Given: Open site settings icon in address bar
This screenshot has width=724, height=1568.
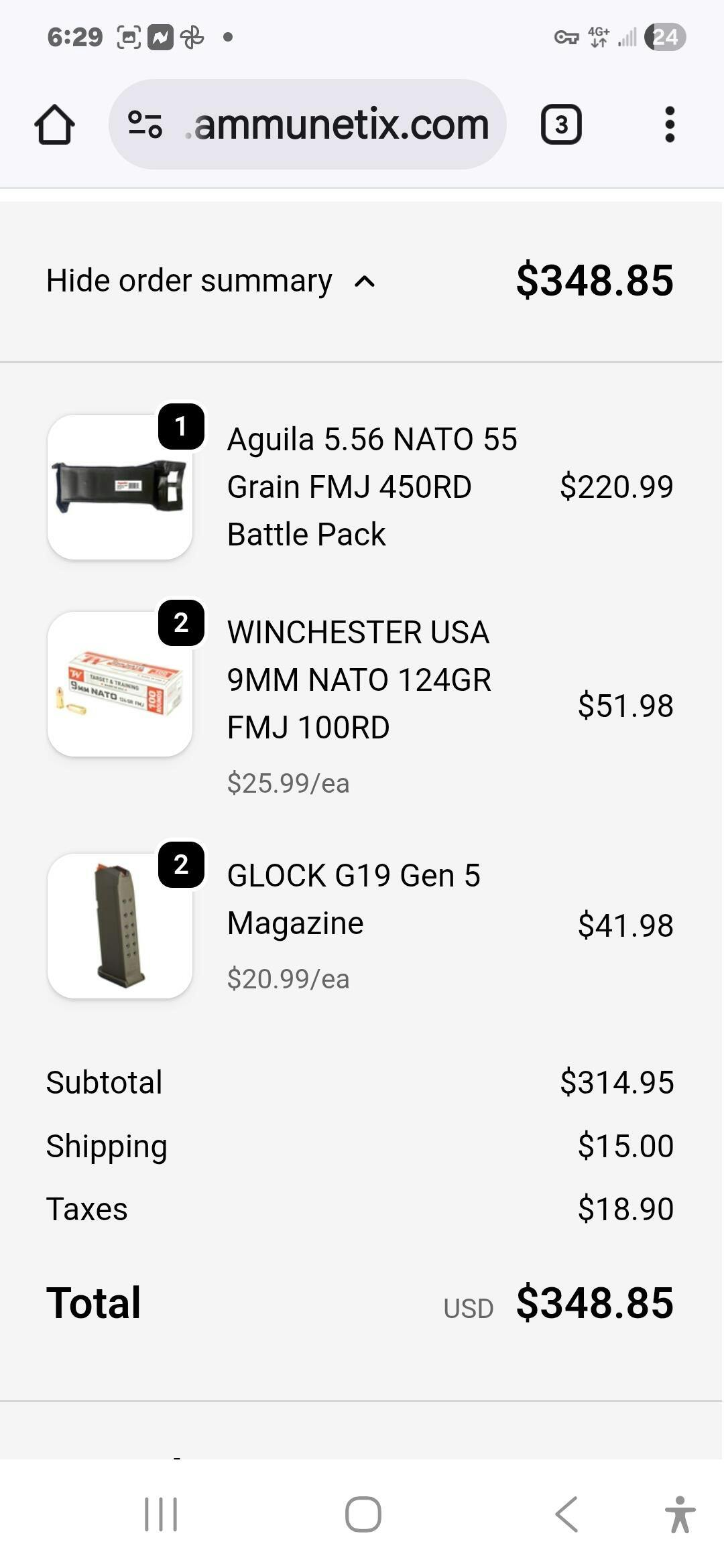Looking at the screenshot, I should coord(145,125).
